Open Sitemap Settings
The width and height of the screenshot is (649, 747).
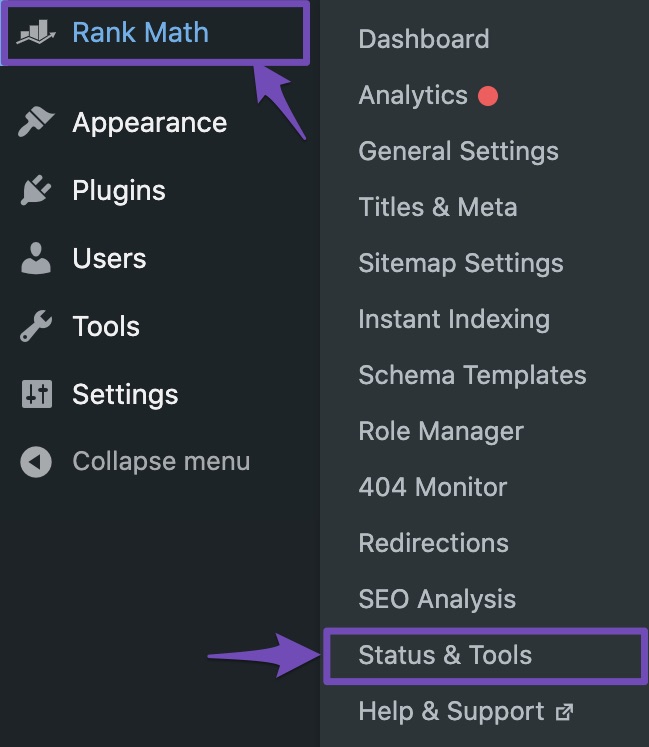[x=461, y=263]
